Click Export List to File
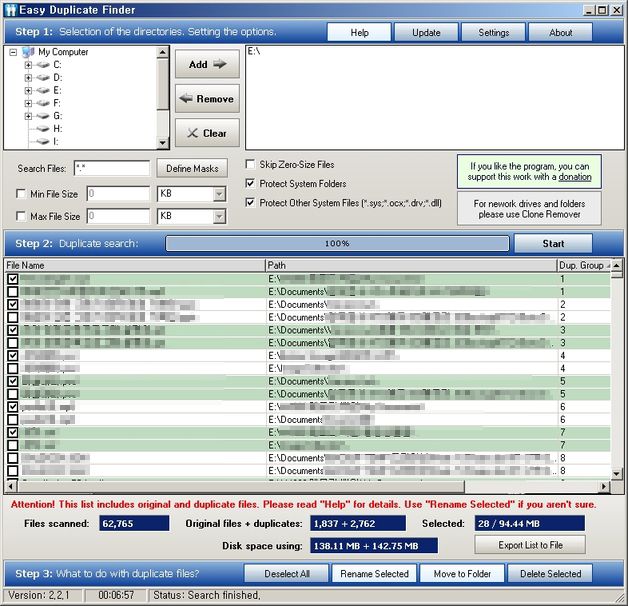The height and width of the screenshot is (606, 628). [530, 545]
